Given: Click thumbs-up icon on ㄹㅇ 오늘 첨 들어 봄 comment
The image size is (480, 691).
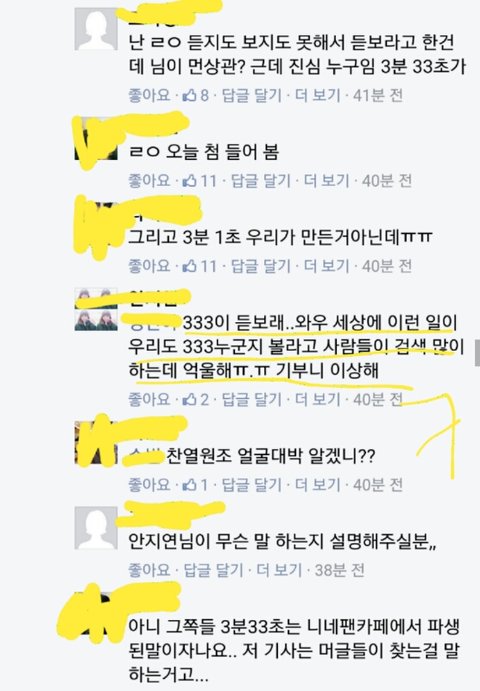Looking at the screenshot, I should [x=190, y=180].
